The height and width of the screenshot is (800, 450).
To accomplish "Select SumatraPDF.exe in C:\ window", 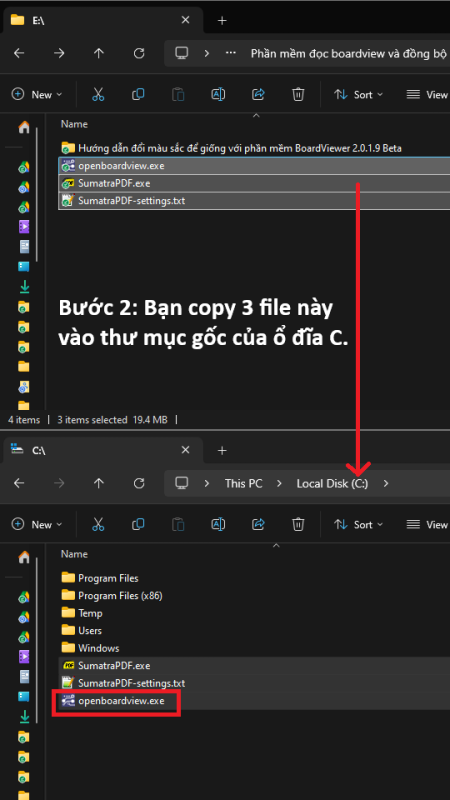I will pyautogui.click(x=254, y=665).
